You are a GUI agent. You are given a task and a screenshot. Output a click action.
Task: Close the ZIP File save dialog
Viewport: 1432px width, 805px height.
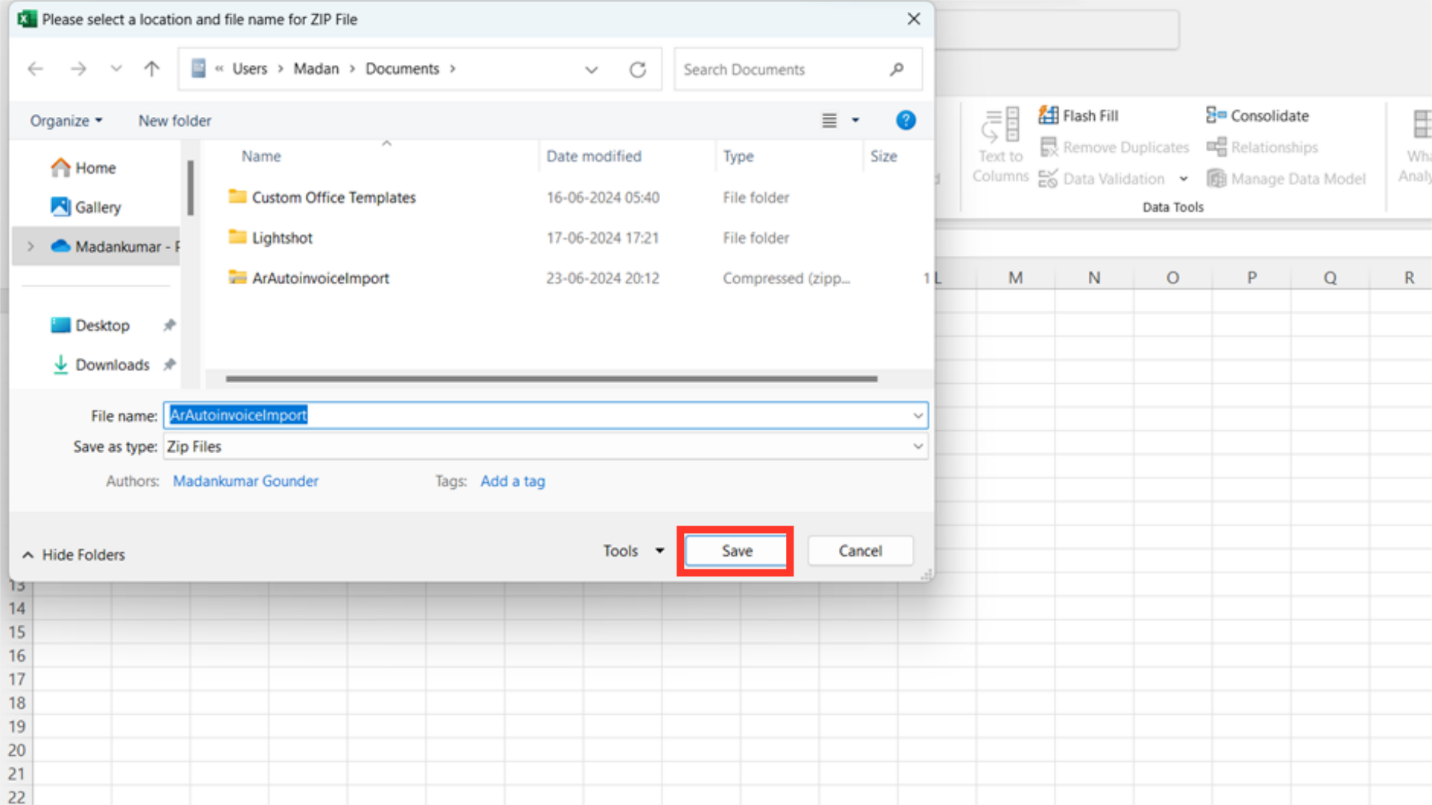914,19
